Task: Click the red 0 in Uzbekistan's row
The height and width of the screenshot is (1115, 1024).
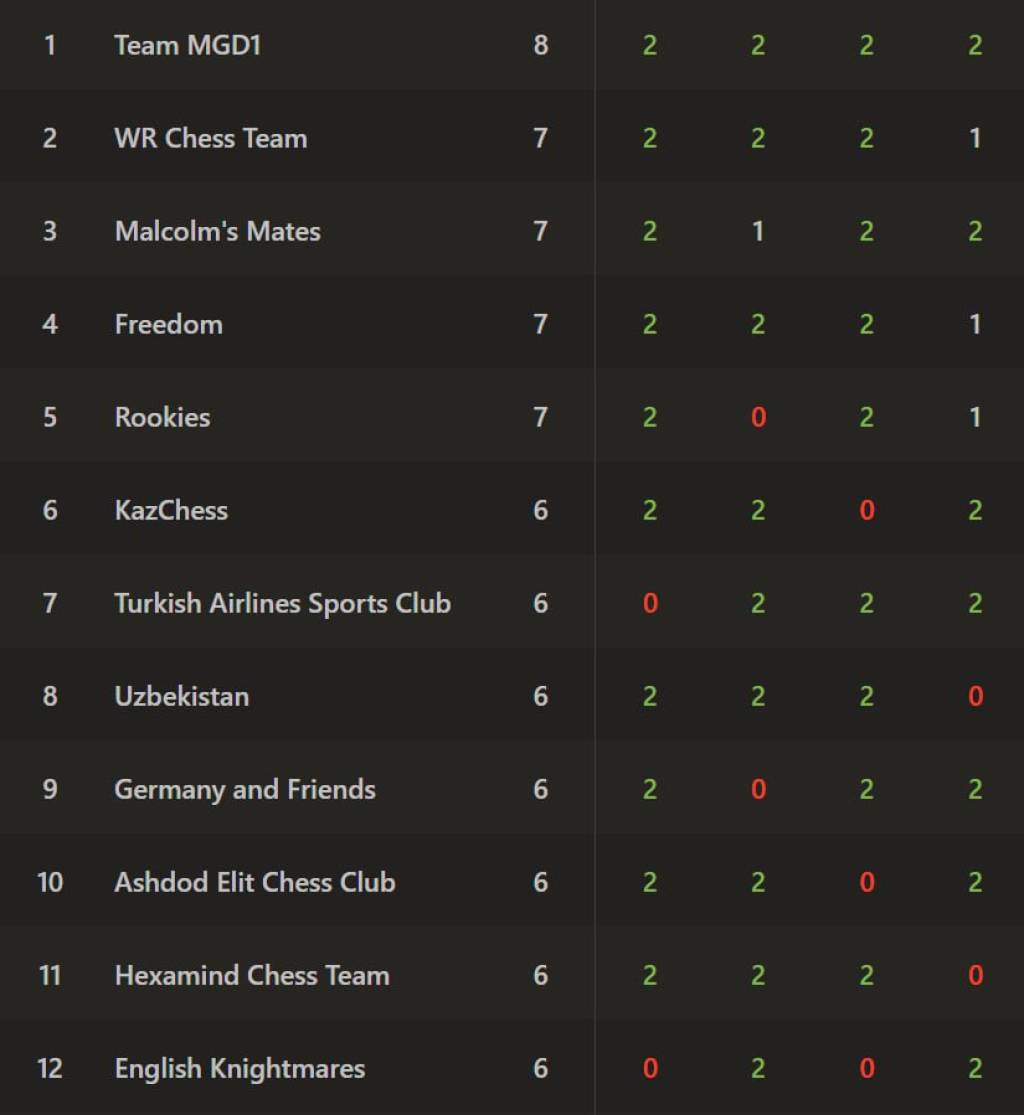Action: pos(975,696)
